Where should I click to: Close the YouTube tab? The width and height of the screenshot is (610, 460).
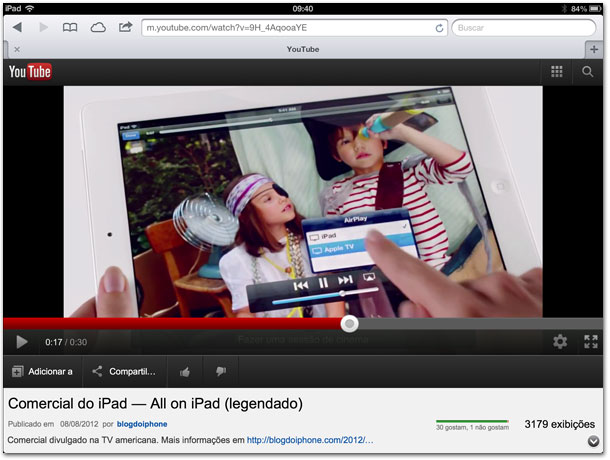click(x=17, y=49)
